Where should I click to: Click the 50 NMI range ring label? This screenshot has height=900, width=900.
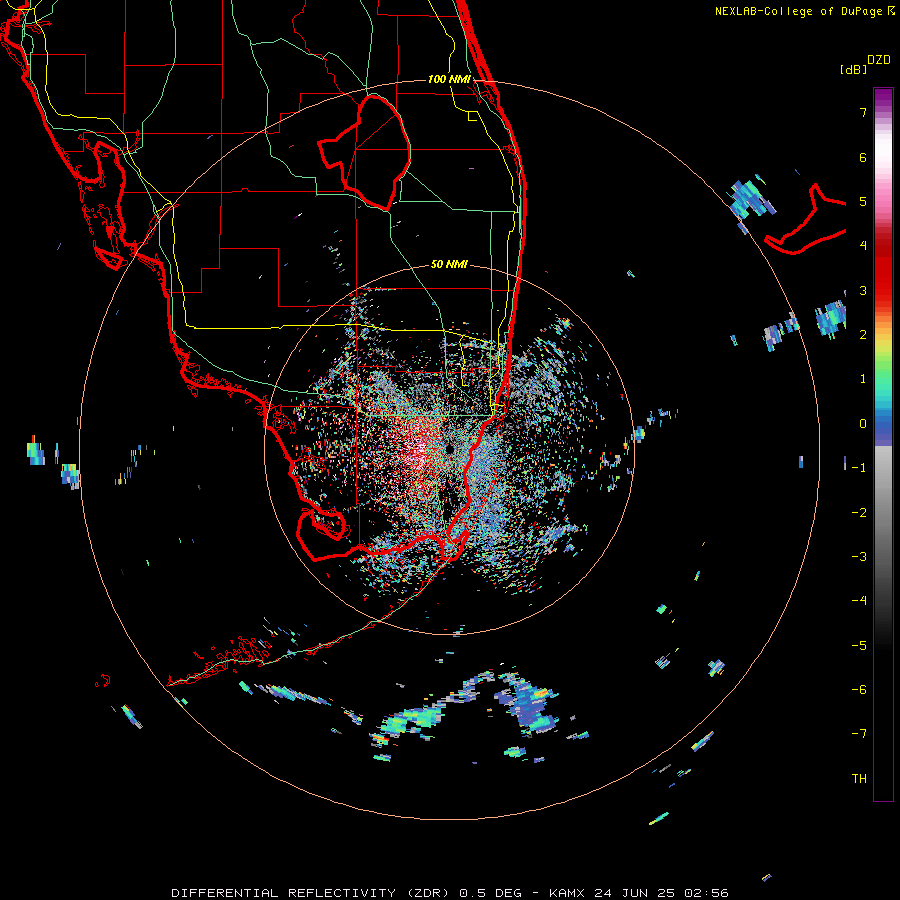coord(449,264)
